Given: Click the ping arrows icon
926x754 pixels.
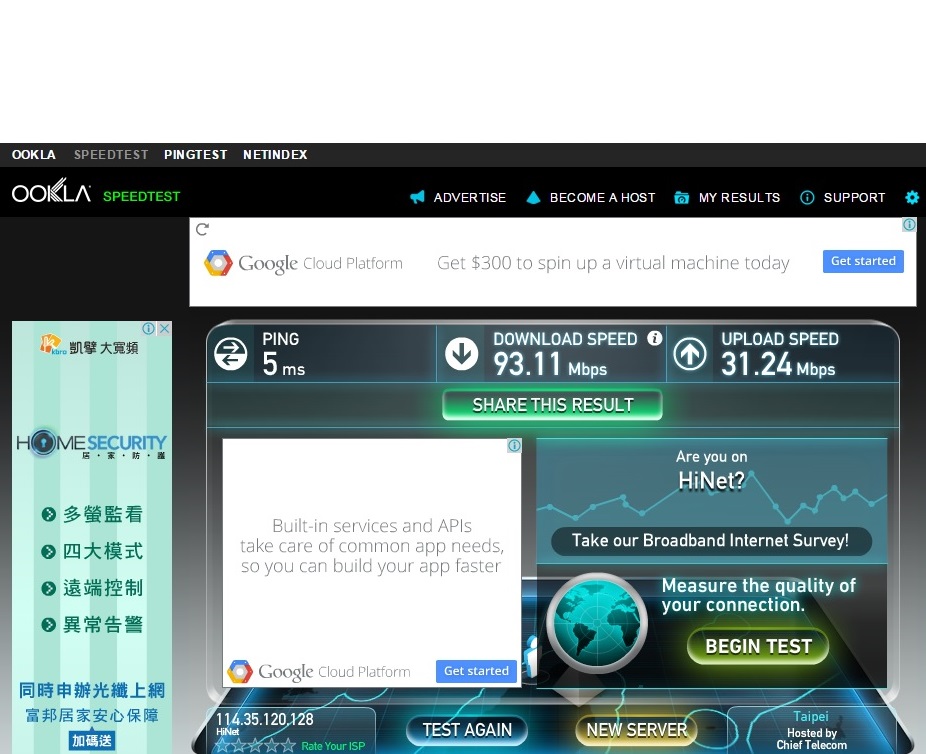Looking at the screenshot, I should tap(230, 354).
